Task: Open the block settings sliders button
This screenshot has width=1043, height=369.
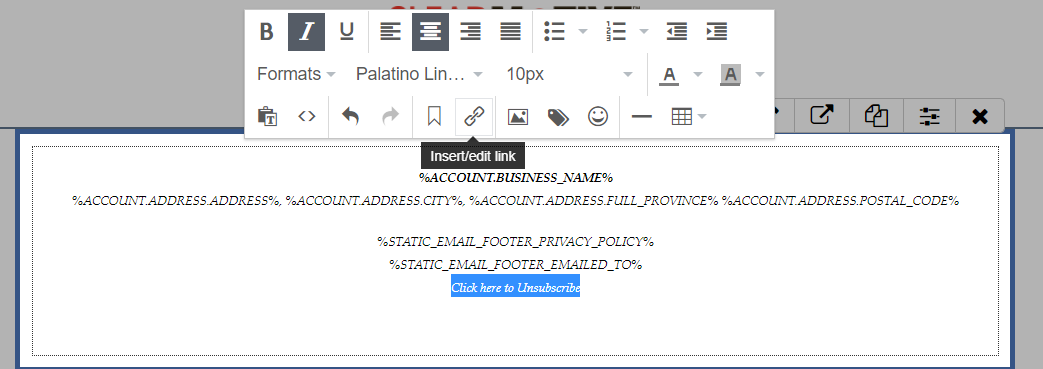Action: (930, 116)
